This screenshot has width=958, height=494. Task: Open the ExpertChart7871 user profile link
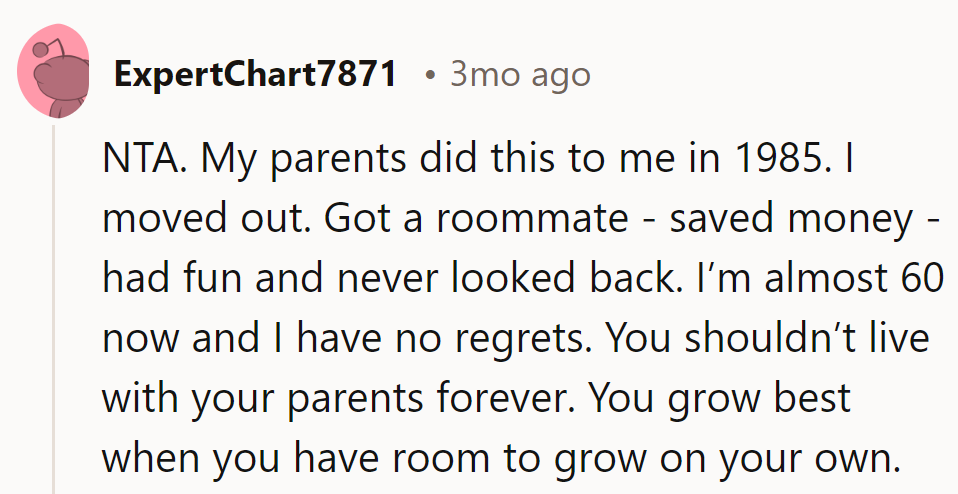click(x=255, y=74)
